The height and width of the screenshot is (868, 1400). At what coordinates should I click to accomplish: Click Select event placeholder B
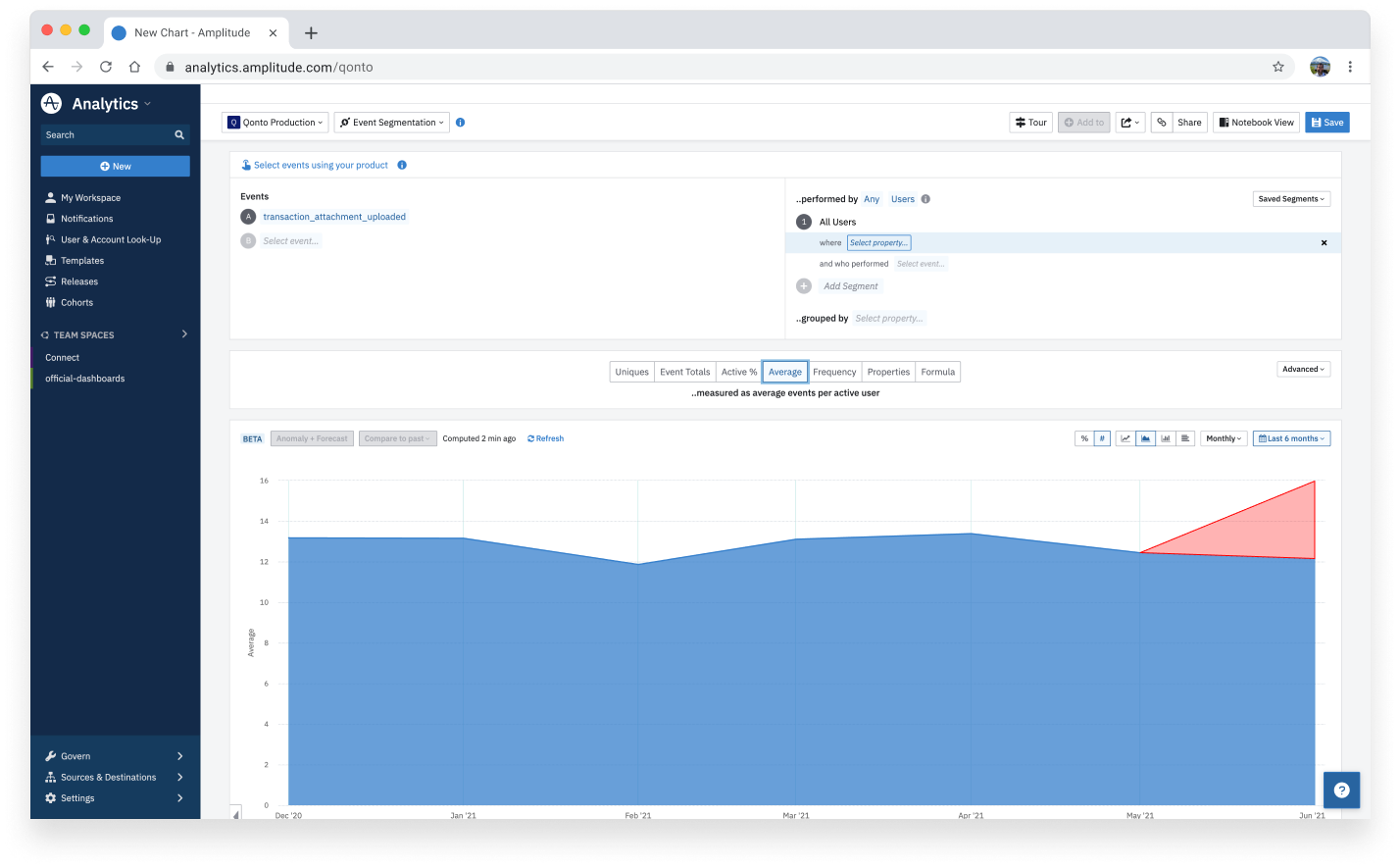click(290, 241)
